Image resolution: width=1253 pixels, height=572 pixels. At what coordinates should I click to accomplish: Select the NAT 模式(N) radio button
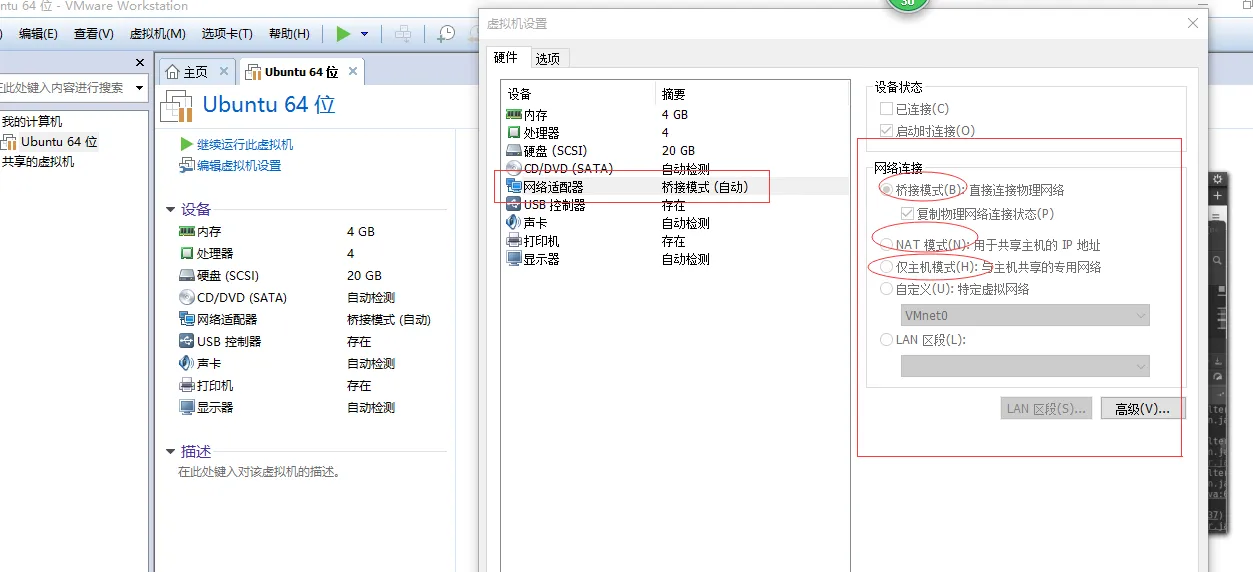pyautogui.click(x=886, y=245)
